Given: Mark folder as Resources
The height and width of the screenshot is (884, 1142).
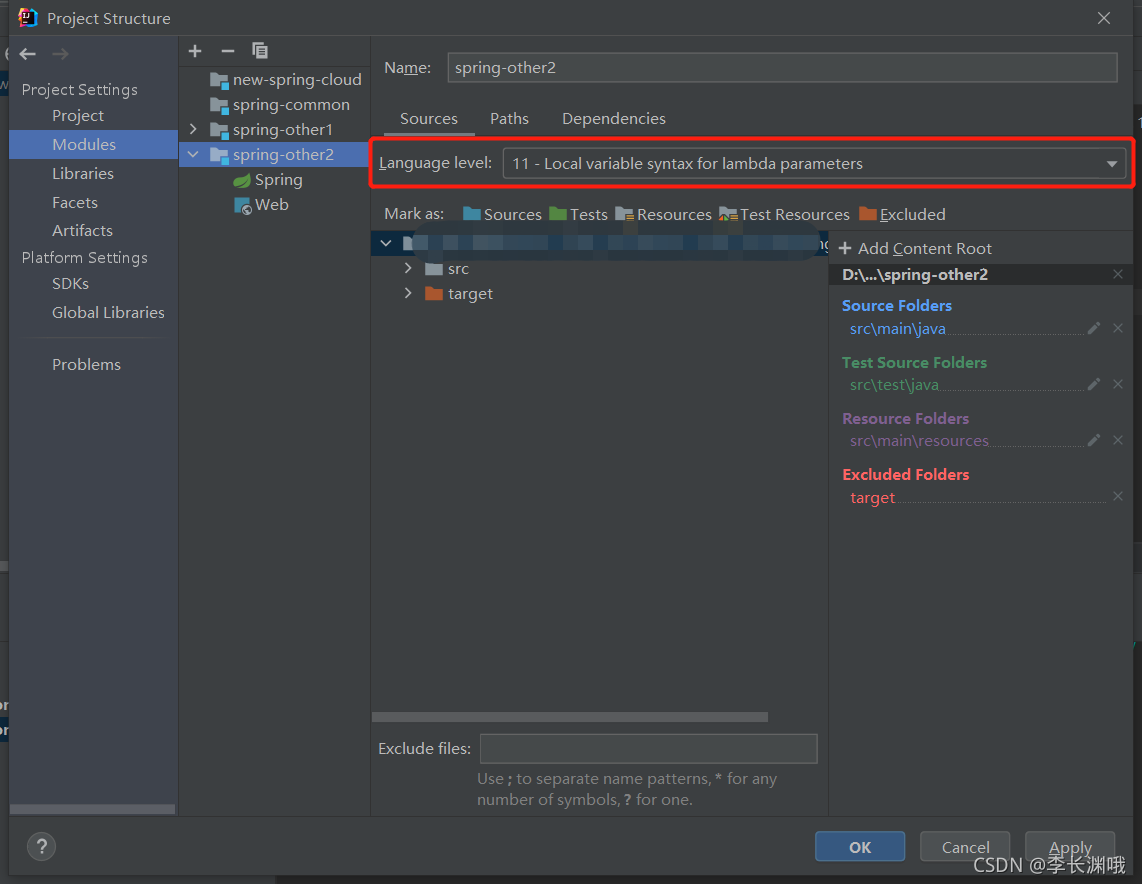Looking at the screenshot, I should pos(663,214).
